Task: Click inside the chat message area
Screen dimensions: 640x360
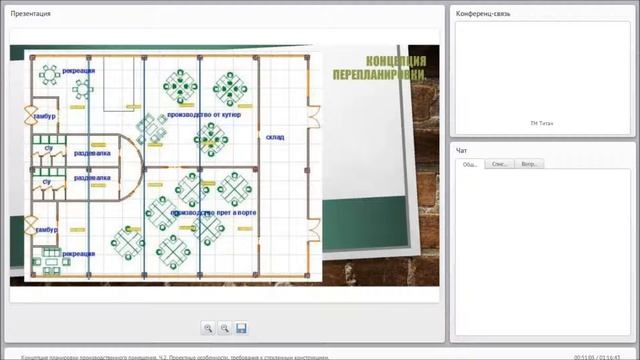Action: click(x=543, y=252)
